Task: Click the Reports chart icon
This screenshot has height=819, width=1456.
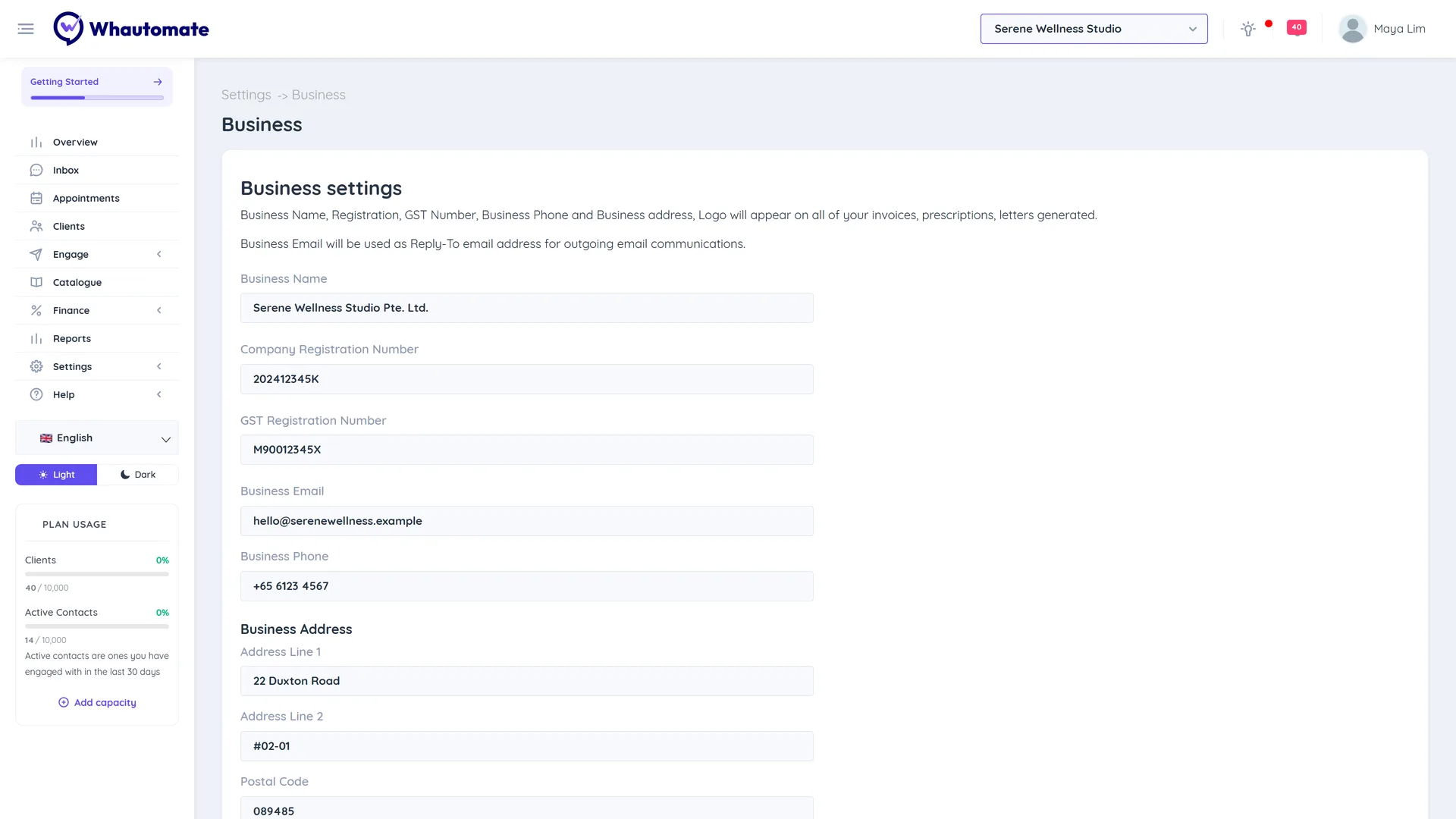Action: 36,339
